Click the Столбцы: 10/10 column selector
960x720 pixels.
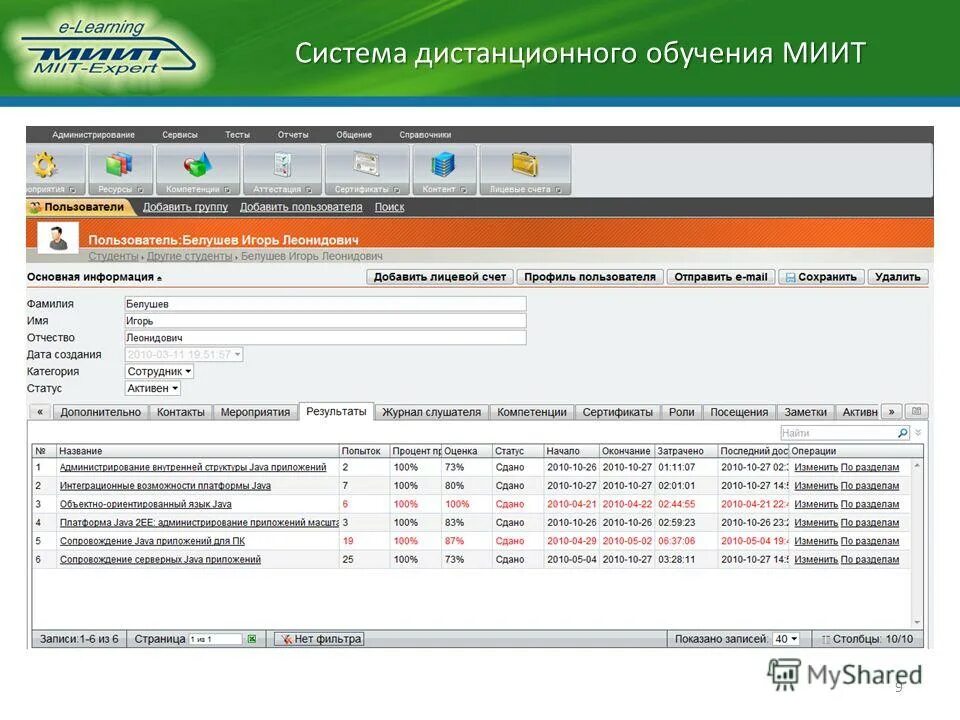click(868, 639)
